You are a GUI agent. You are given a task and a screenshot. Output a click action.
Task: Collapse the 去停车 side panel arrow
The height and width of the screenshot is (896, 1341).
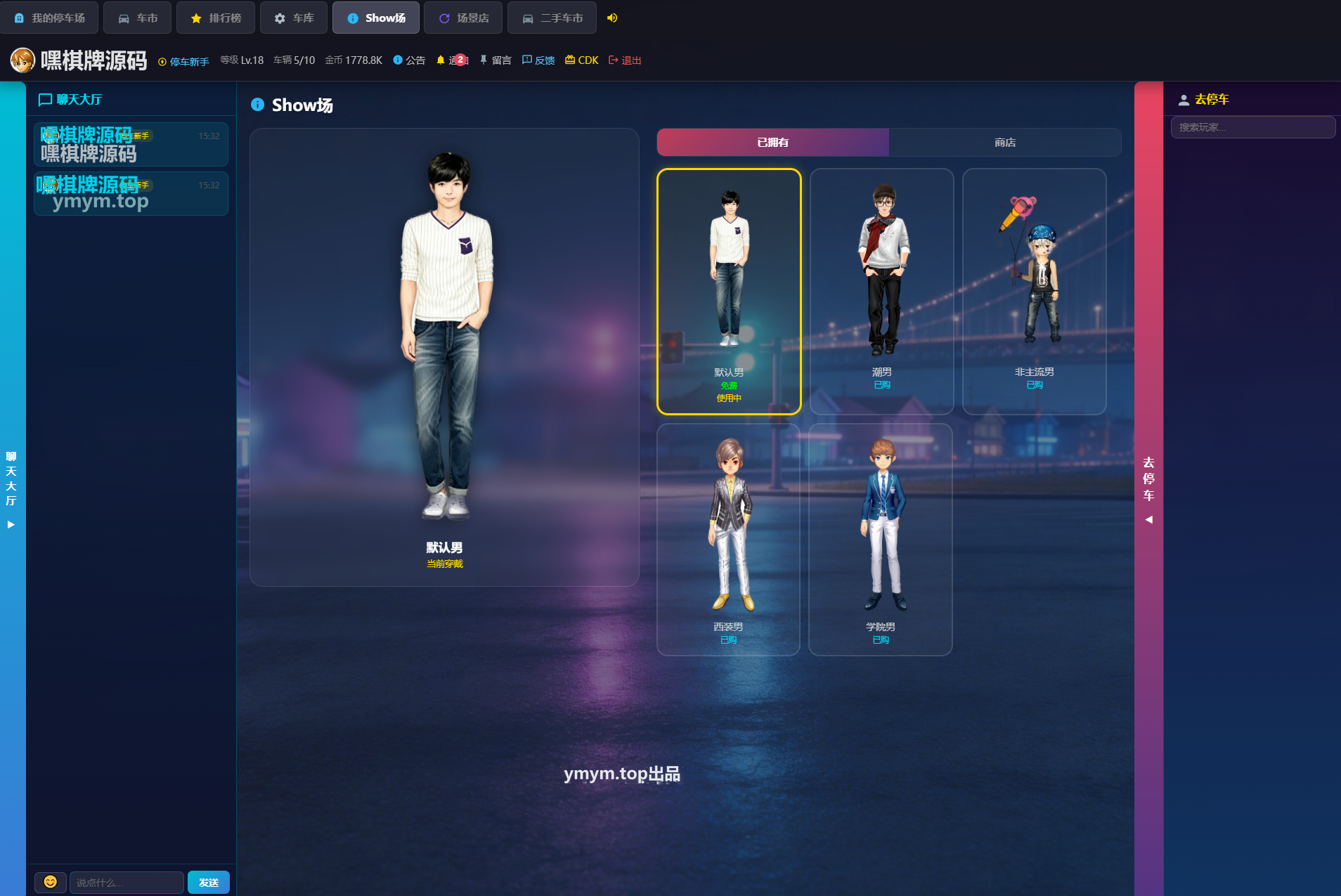click(1148, 520)
